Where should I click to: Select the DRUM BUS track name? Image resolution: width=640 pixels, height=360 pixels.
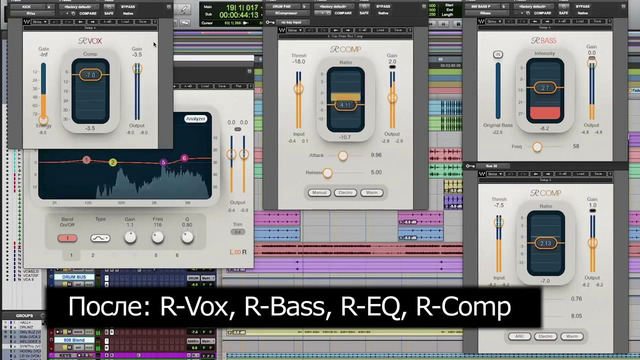point(74,277)
